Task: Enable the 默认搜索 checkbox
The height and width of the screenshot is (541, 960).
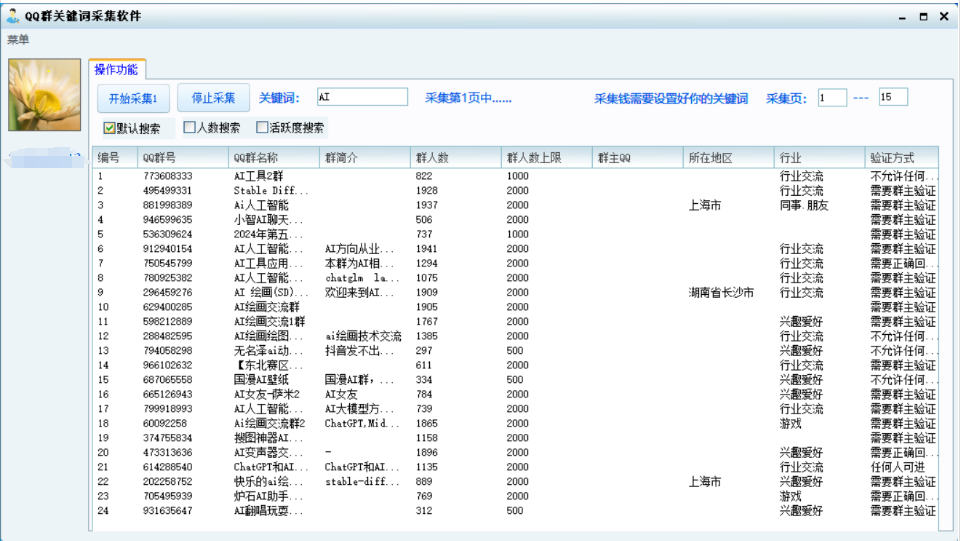Action: [110, 128]
